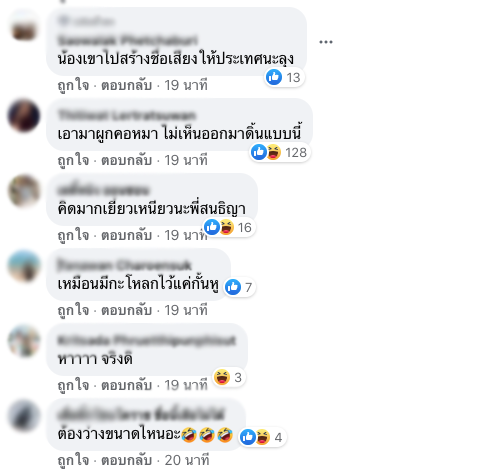
Task: Click ตอบกลับ under the 13-like comment
Action: tap(127, 85)
